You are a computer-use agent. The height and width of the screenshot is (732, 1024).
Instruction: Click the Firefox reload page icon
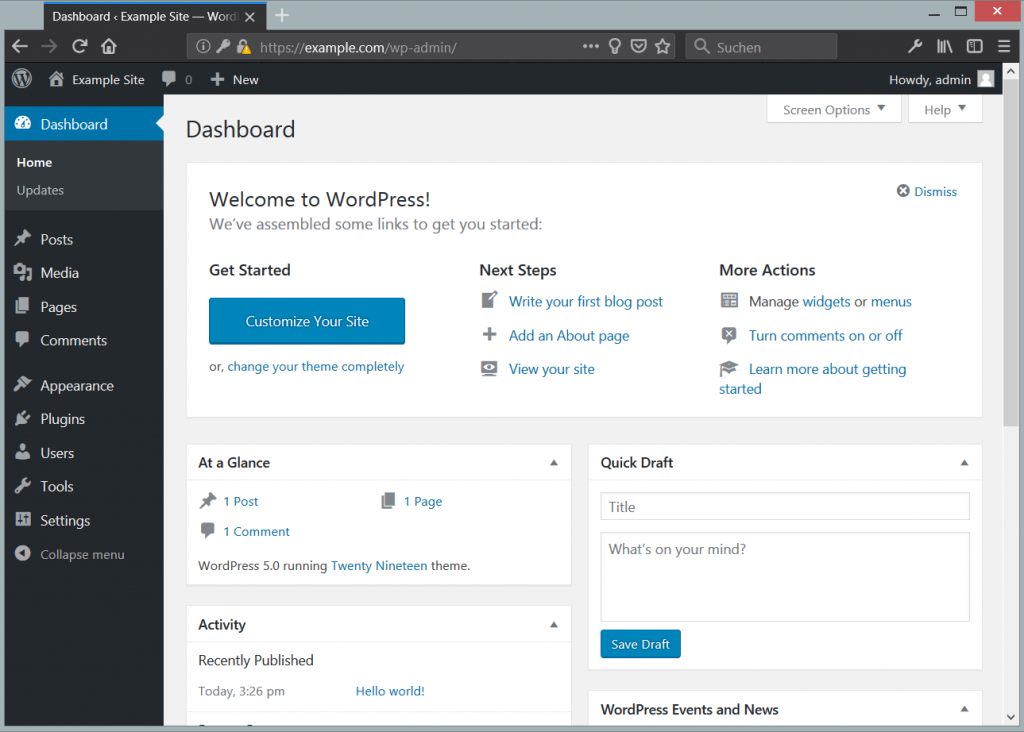coord(79,46)
